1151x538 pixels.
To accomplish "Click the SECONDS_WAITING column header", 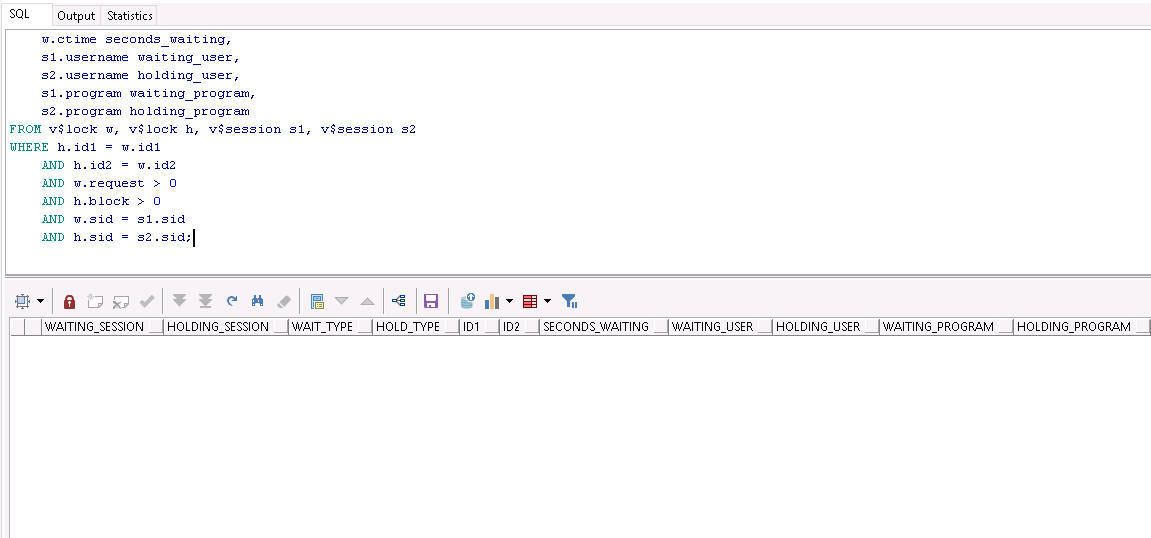I will (595, 327).
